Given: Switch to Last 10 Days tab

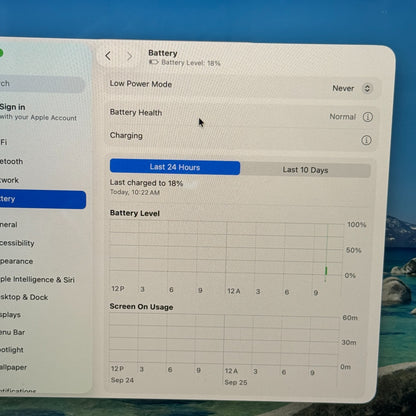Looking at the screenshot, I should pos(305,170).
